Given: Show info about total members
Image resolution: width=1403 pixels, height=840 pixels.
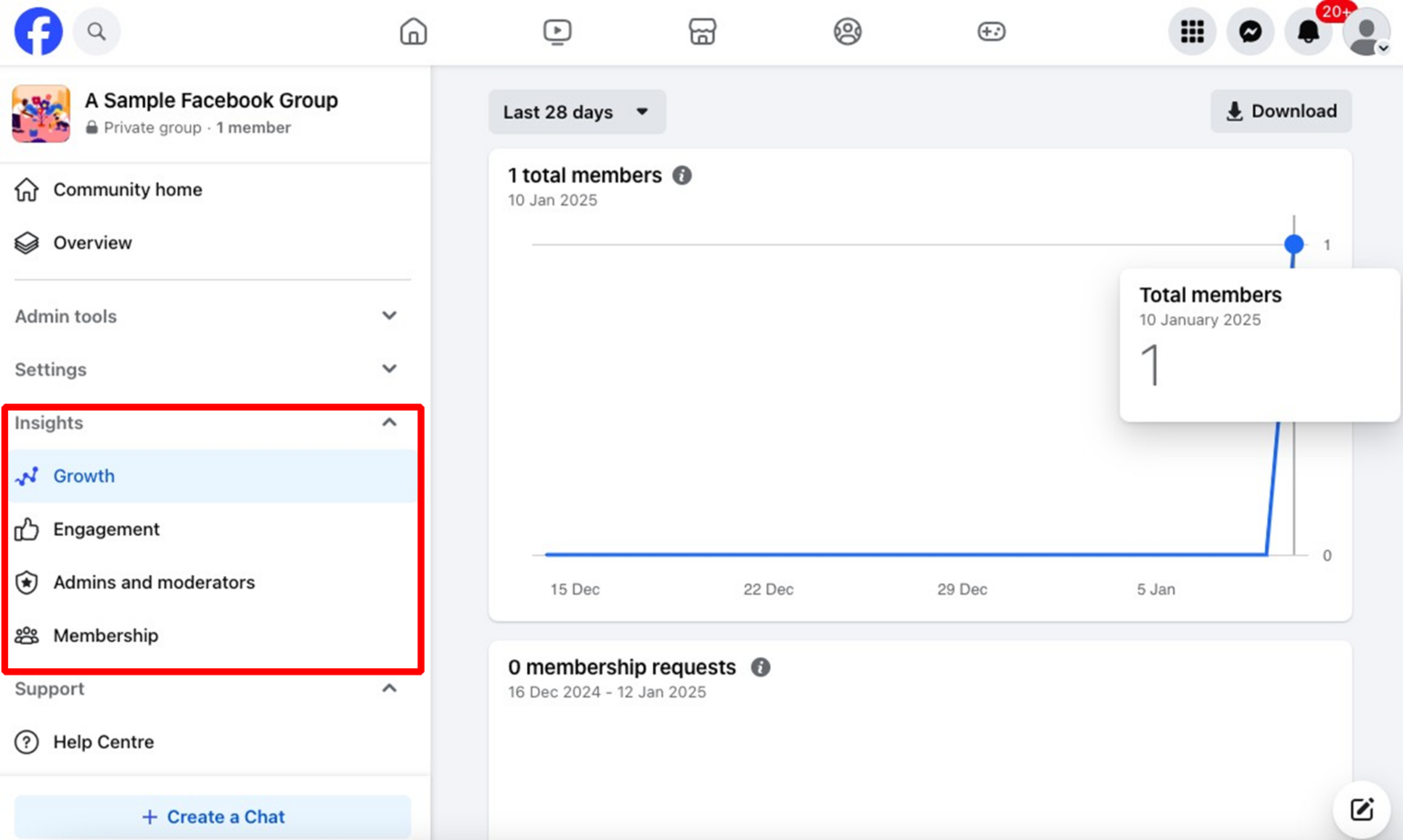Looking at the screenshot, I should pos(681,175).
